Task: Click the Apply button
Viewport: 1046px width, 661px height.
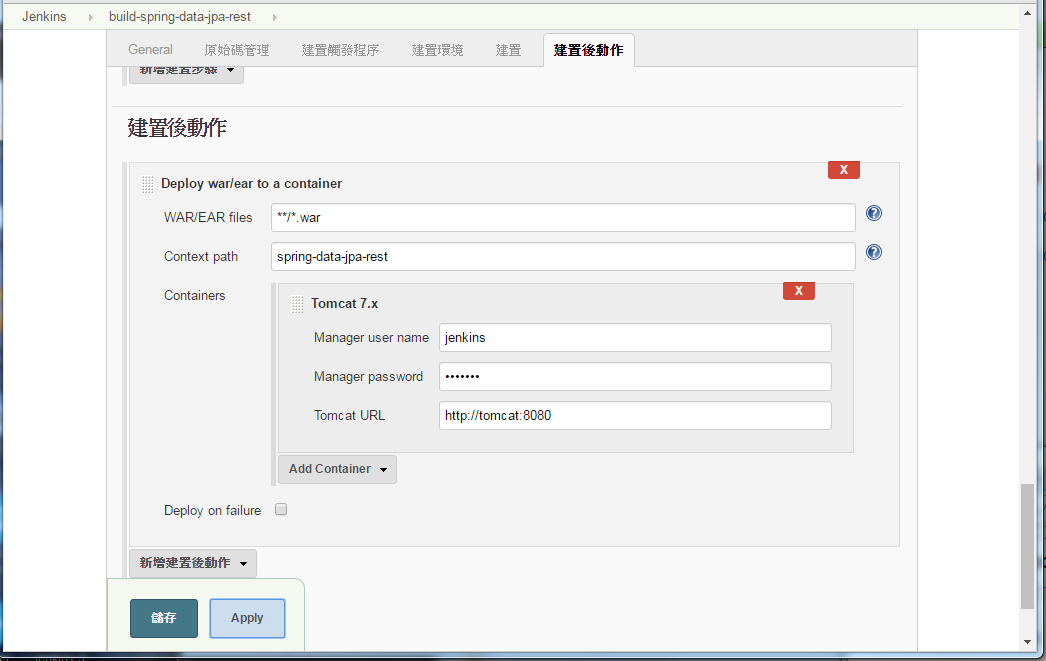Action: click(247, 618)
